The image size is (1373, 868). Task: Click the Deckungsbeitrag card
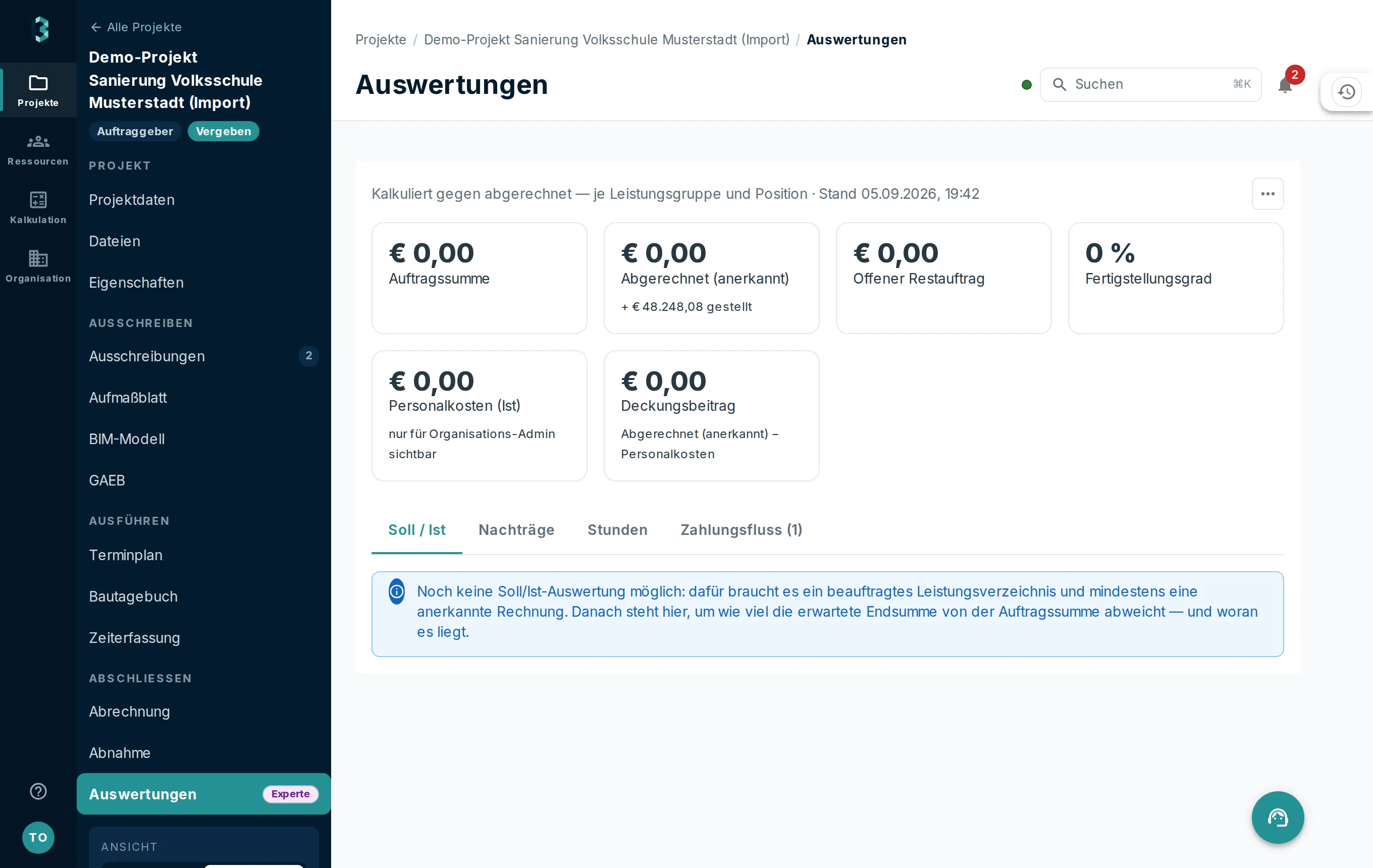[x=711, y=416]
